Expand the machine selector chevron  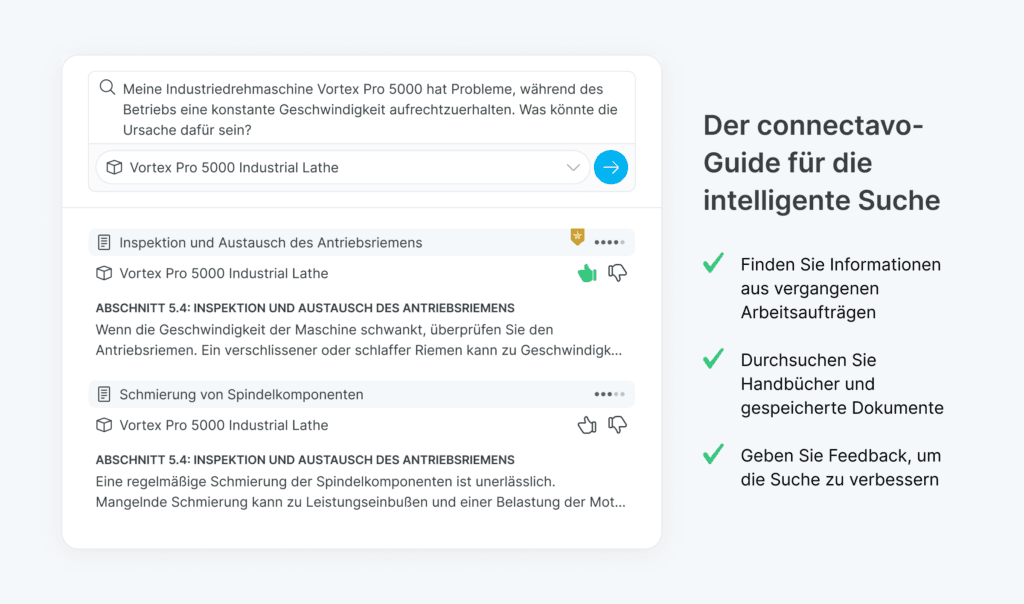pos(573,167)
